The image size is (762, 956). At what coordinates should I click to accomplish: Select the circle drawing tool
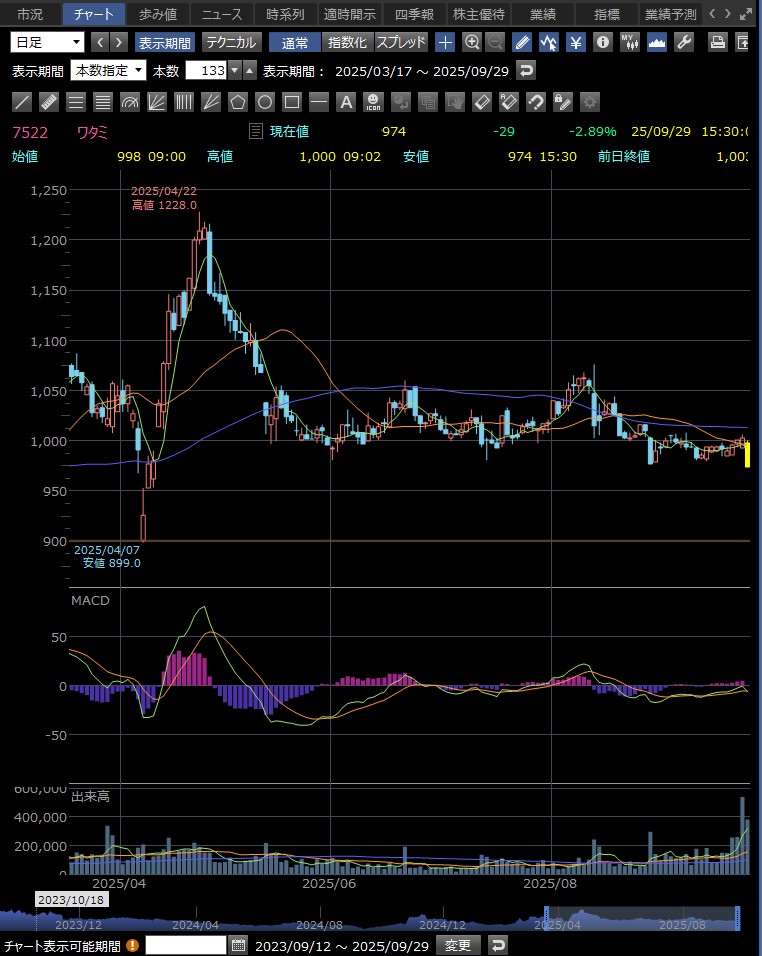[x=264, y=102]
